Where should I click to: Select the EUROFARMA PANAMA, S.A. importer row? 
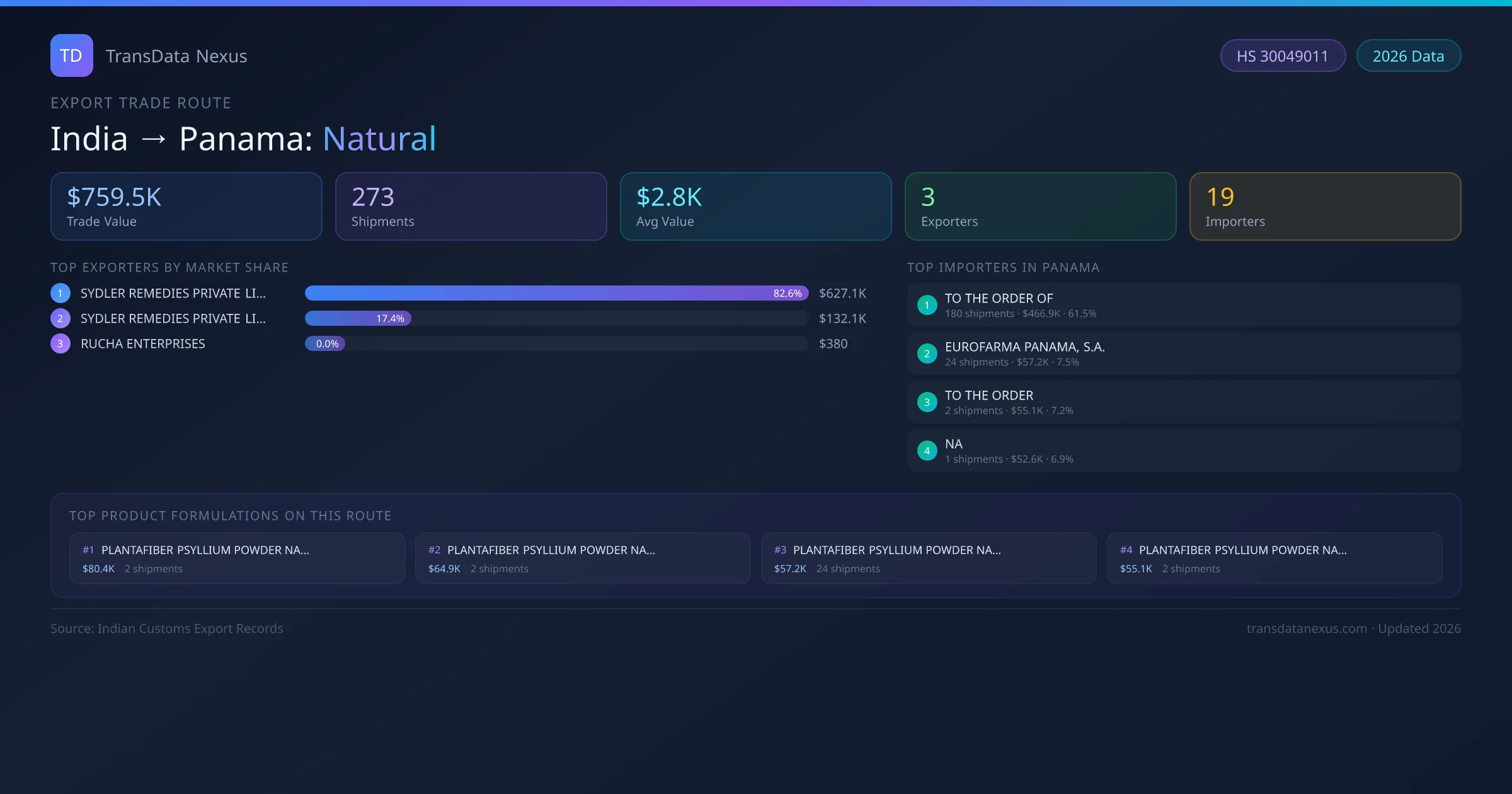[1183, 354]
